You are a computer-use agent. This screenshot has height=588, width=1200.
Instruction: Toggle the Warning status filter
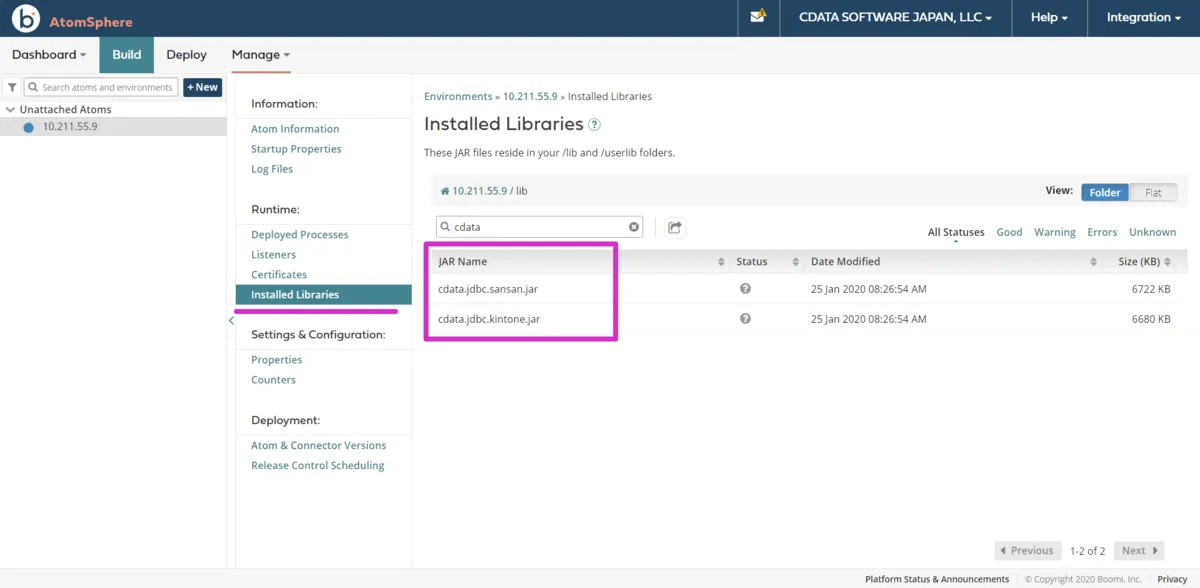(x=1054, y=231)
